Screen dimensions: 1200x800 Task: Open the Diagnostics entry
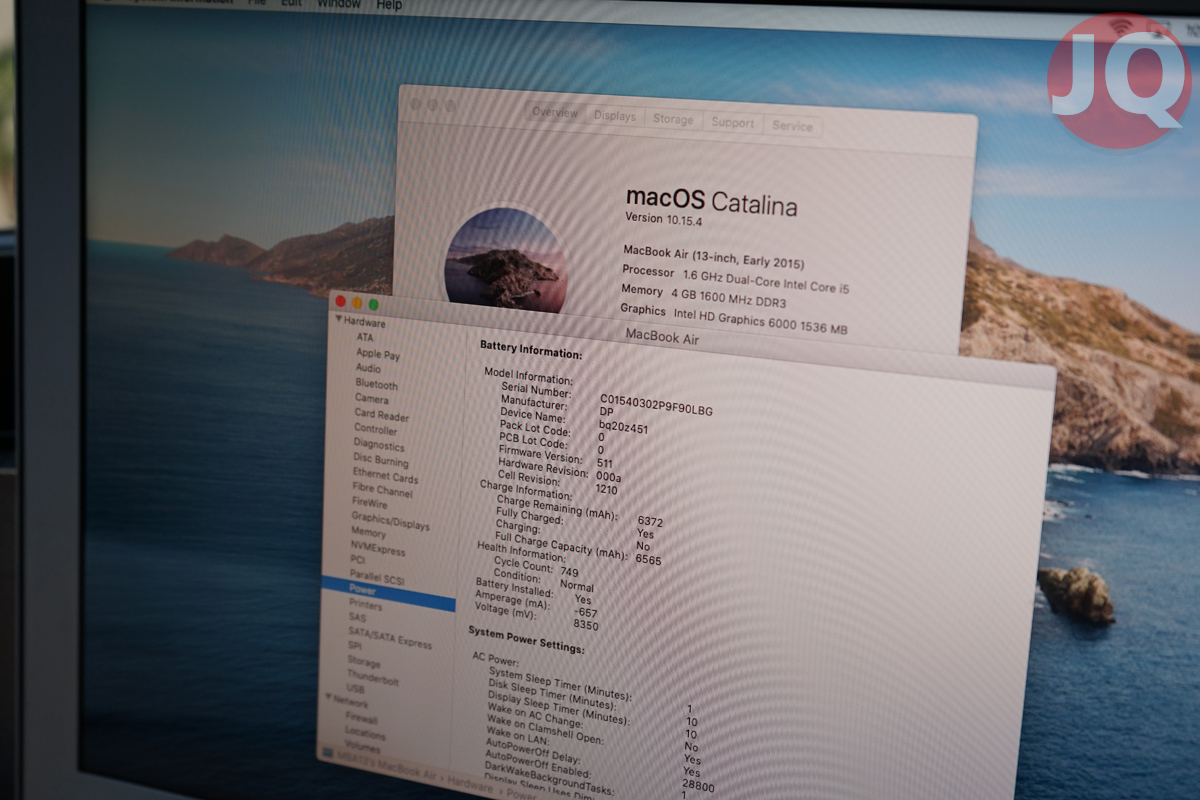(378, 445)
